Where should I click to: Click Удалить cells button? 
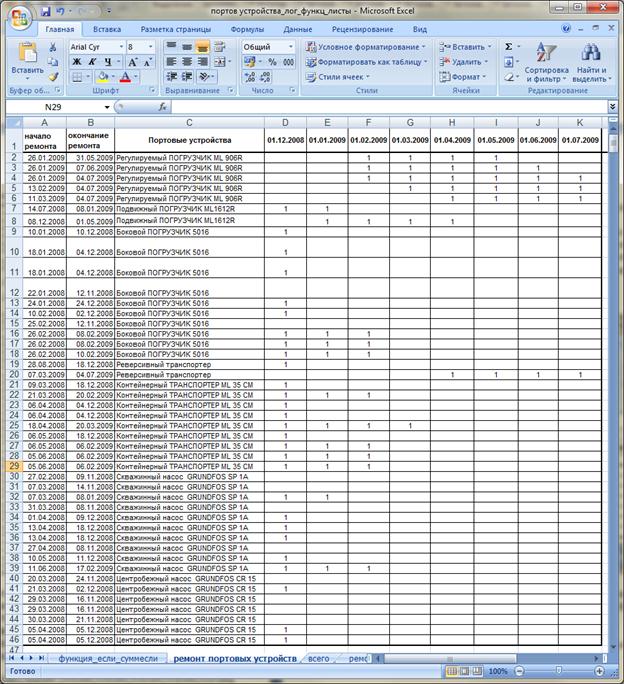pyautogui.click(x=463, y=62)
